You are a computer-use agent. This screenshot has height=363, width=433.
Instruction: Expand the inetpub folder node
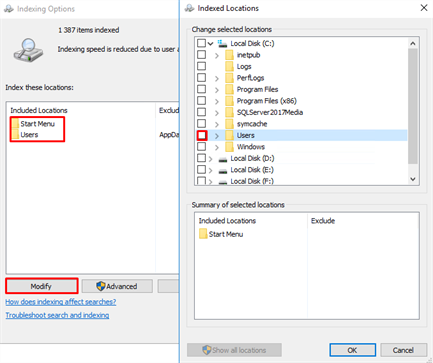click(217, 56)
